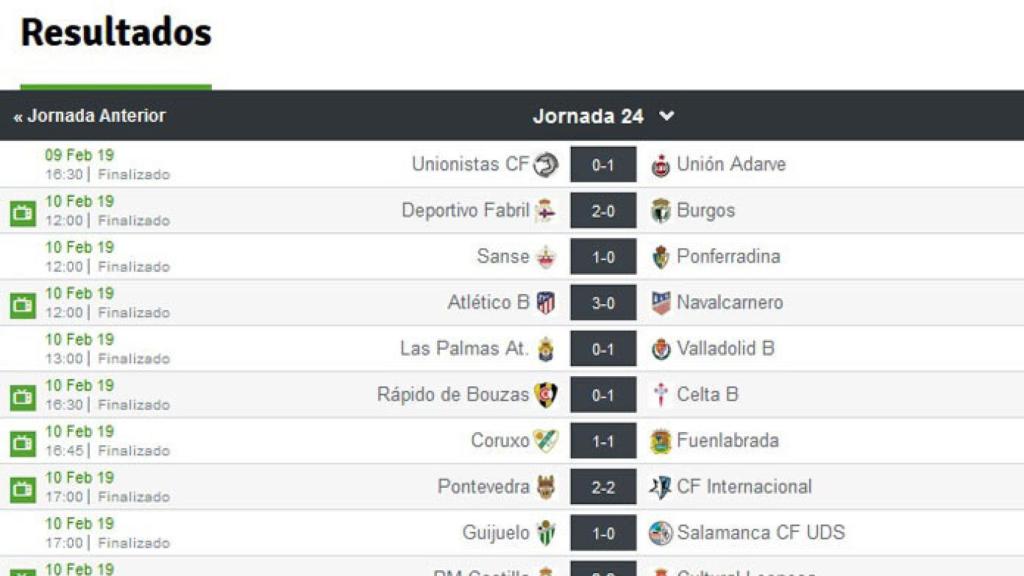Open Rápido de Bouzas team link
Viewport: 1024px width, 576px height.
click(452, 394)
